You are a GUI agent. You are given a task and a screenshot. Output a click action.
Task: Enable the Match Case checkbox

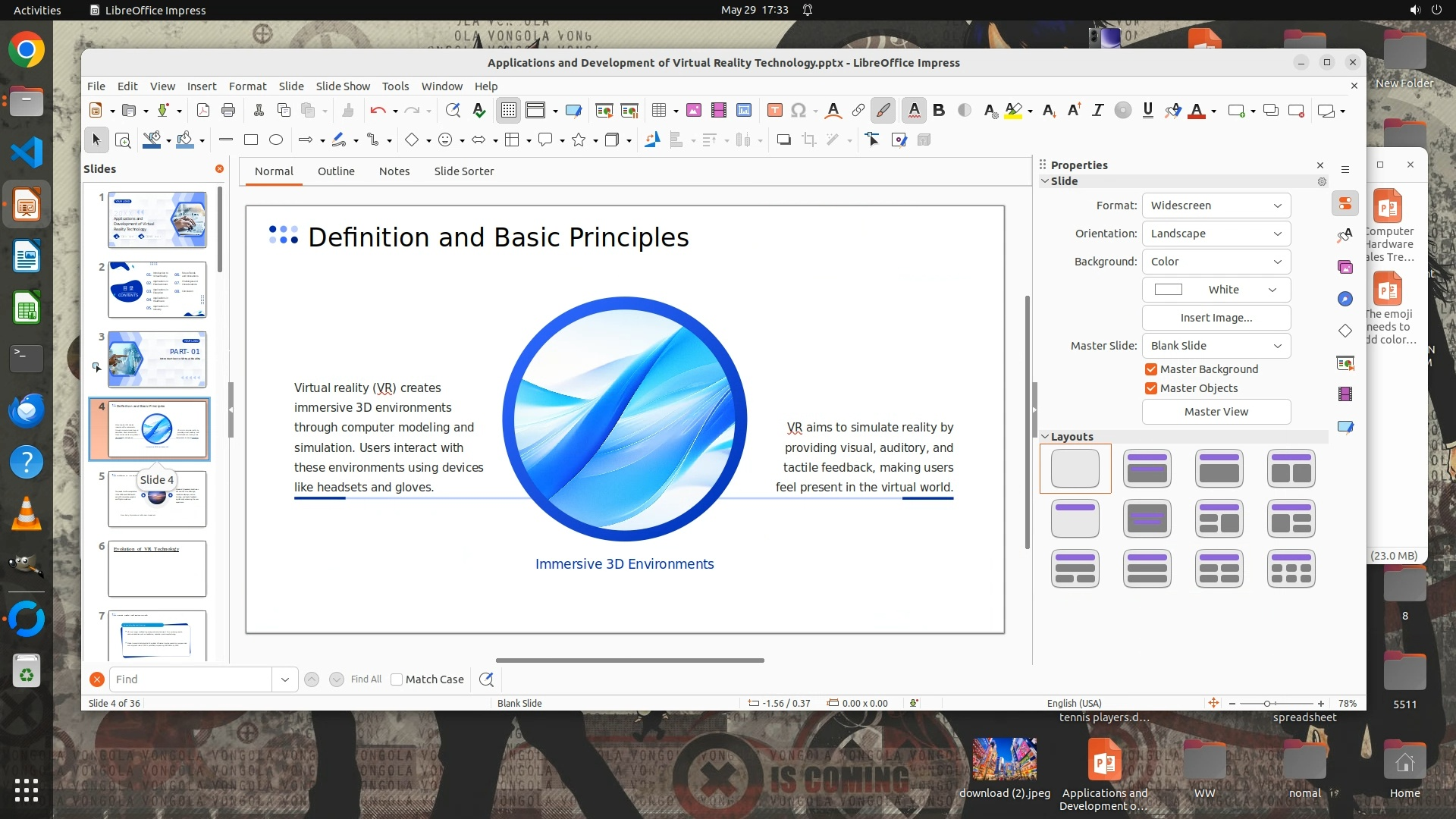pyautogui.click(x=397, y=679)
